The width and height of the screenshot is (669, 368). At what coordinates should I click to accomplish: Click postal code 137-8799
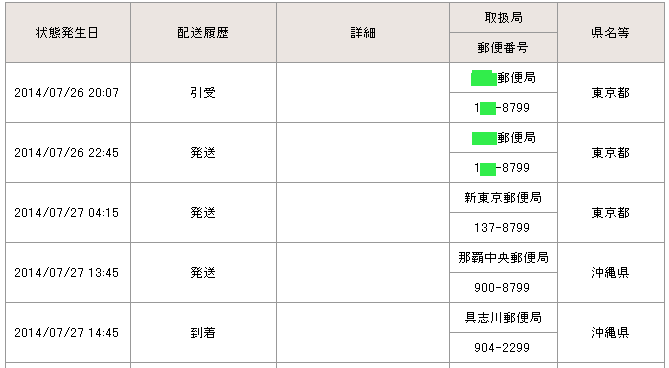tap(503, 228)
